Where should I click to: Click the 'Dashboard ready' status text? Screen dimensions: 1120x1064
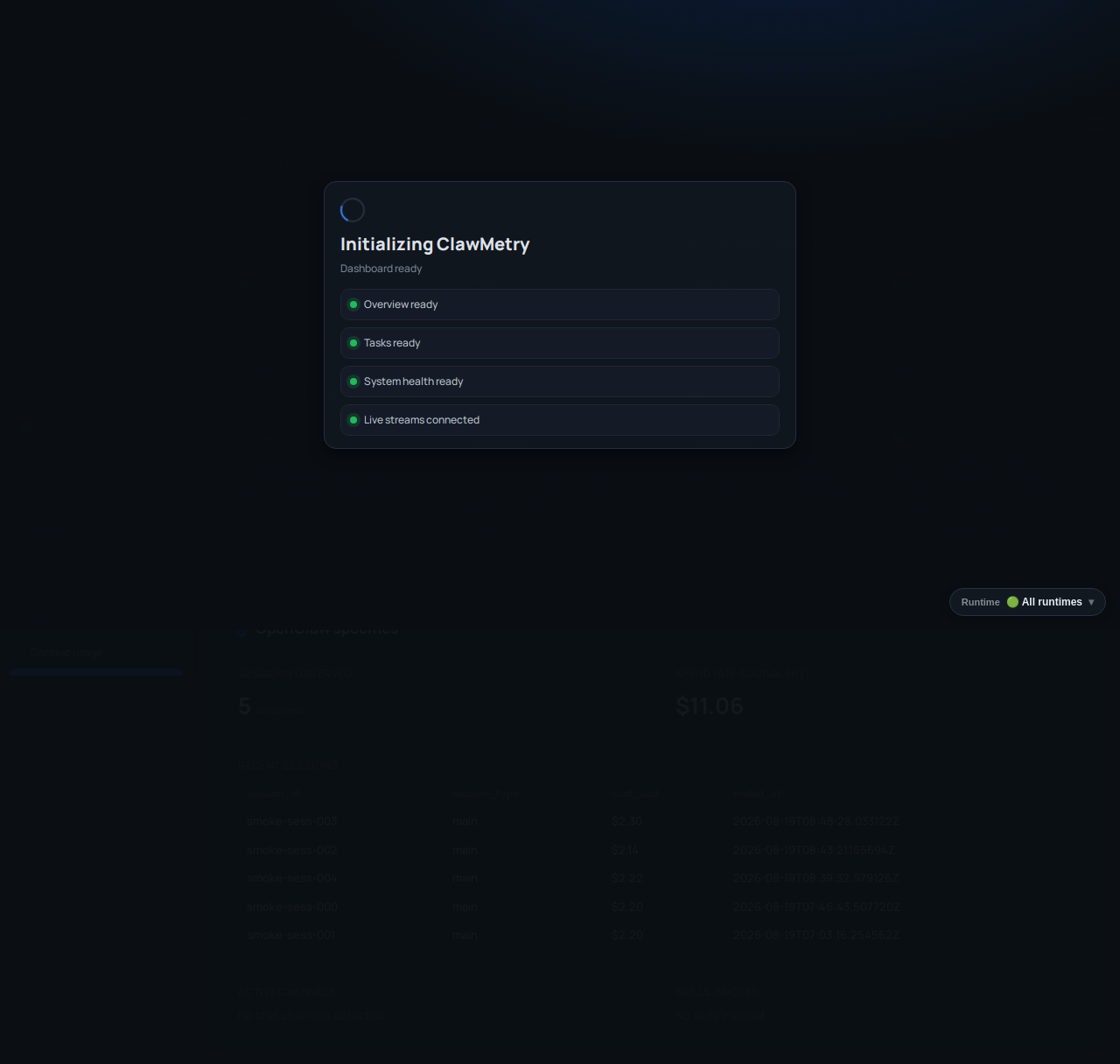381,269
